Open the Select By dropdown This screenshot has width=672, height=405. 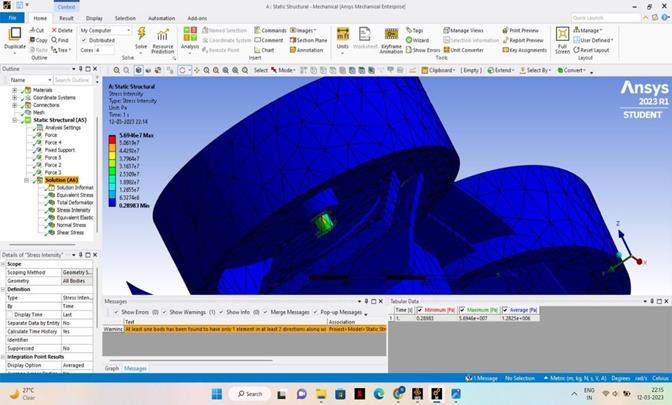(x=535, y=70)
